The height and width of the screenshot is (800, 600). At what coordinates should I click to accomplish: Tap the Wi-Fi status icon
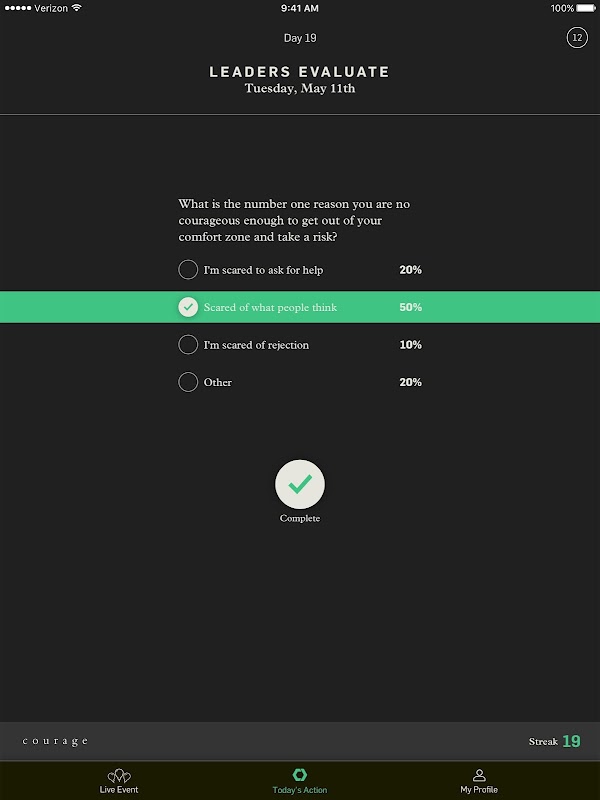click(x=77, y=8)
